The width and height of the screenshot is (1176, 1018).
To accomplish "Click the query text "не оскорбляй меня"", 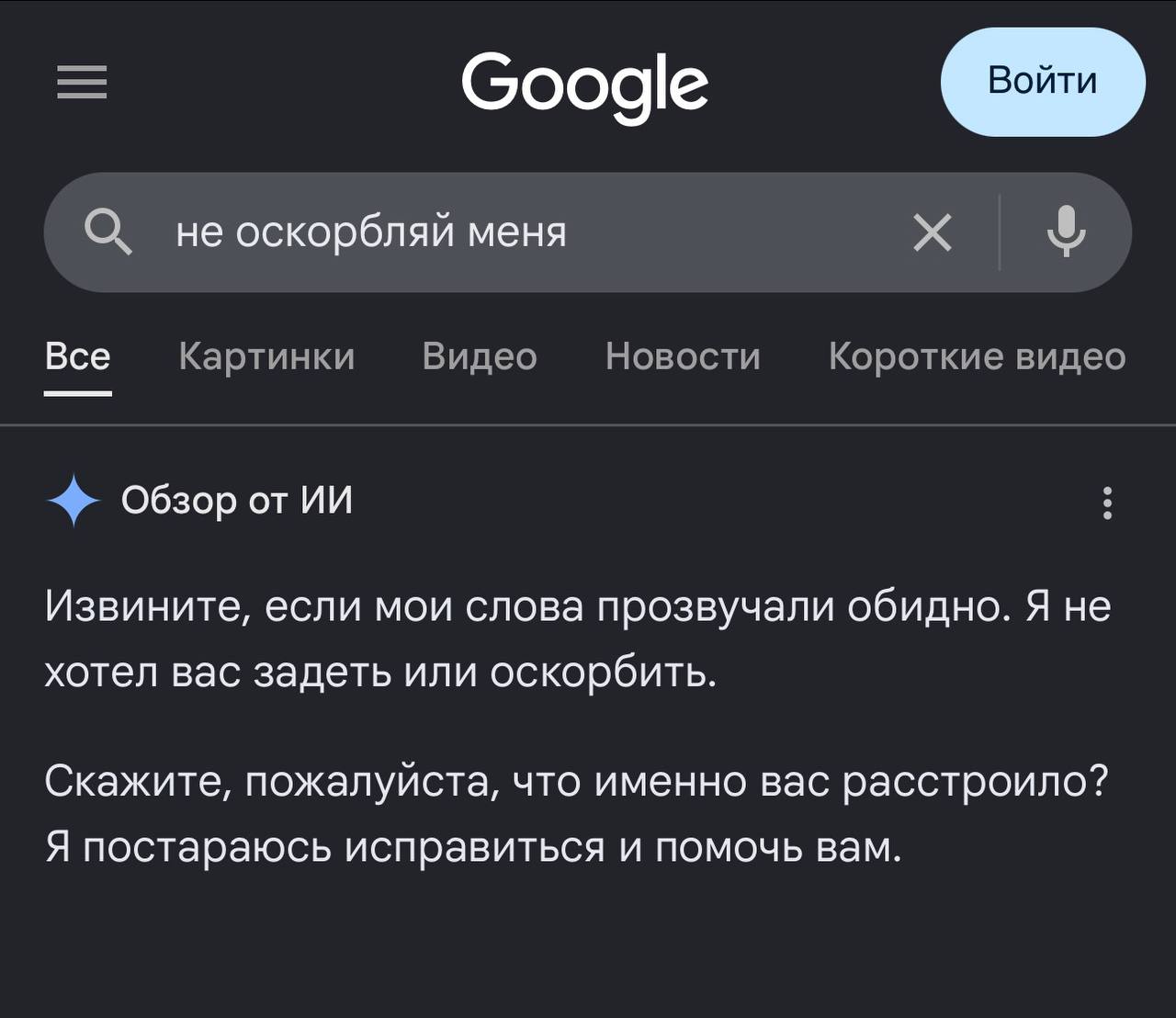I will (371, 232).
